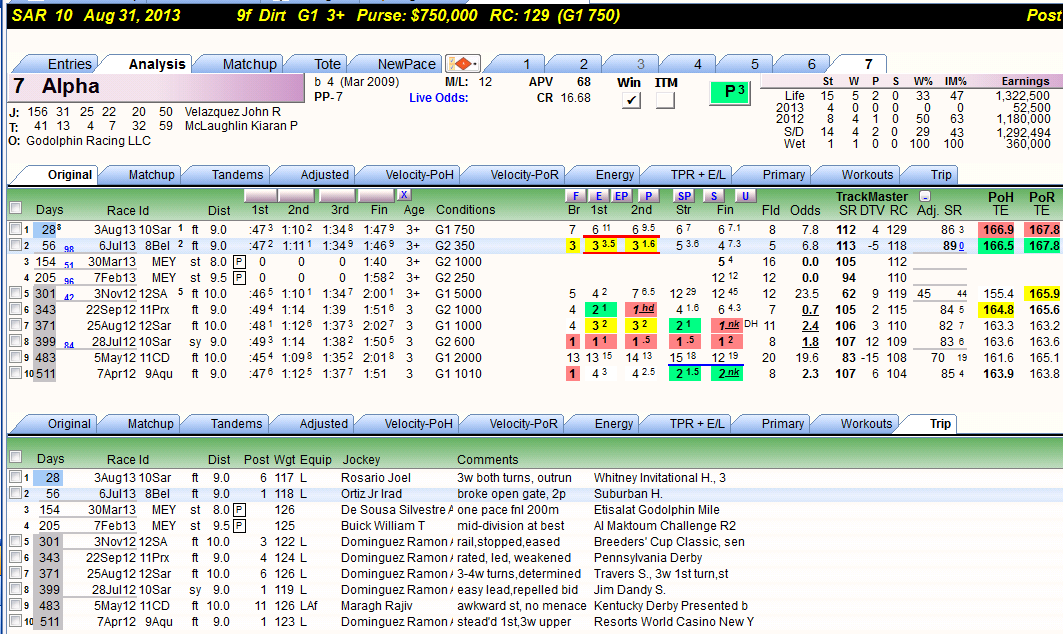Open the Energy tab in upper panel
The width and height of the screenshot is (1063, 634).
[x=614, y=175]
